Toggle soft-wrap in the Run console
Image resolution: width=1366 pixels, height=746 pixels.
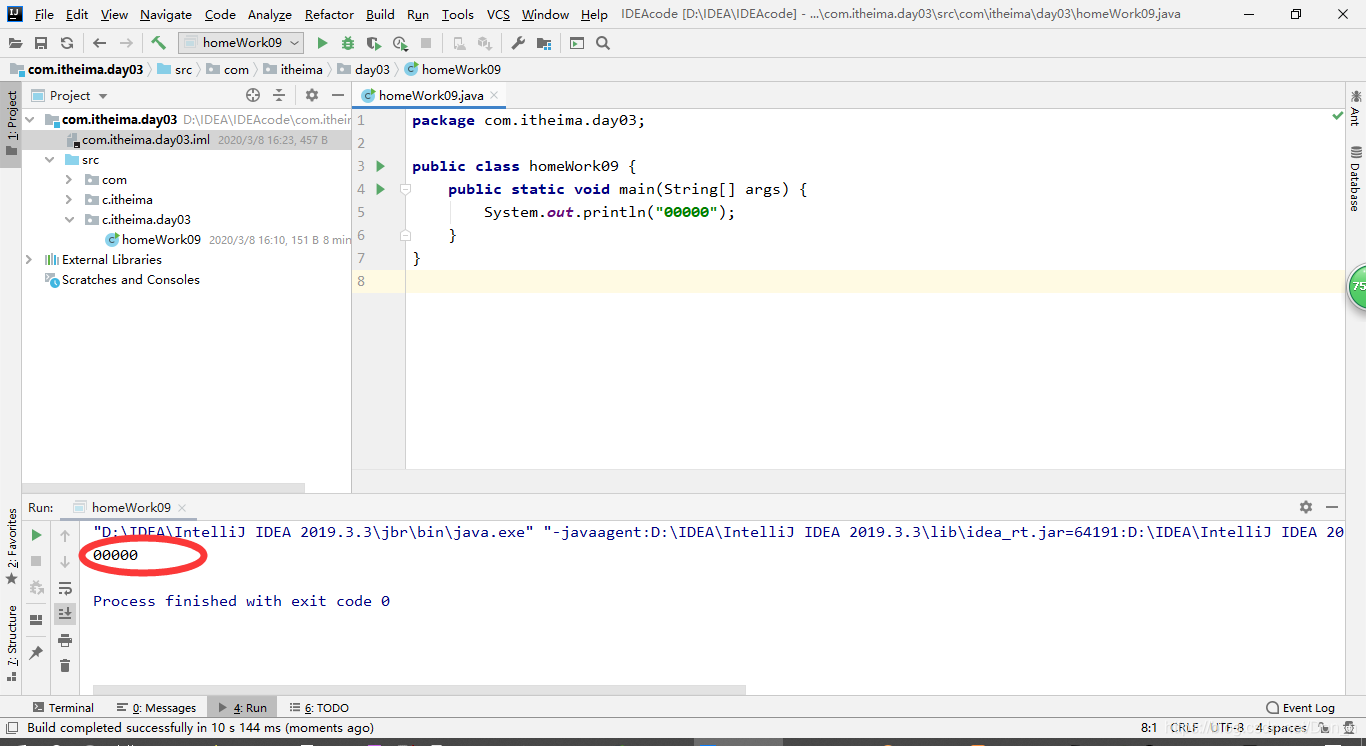(x=65, y=588)
